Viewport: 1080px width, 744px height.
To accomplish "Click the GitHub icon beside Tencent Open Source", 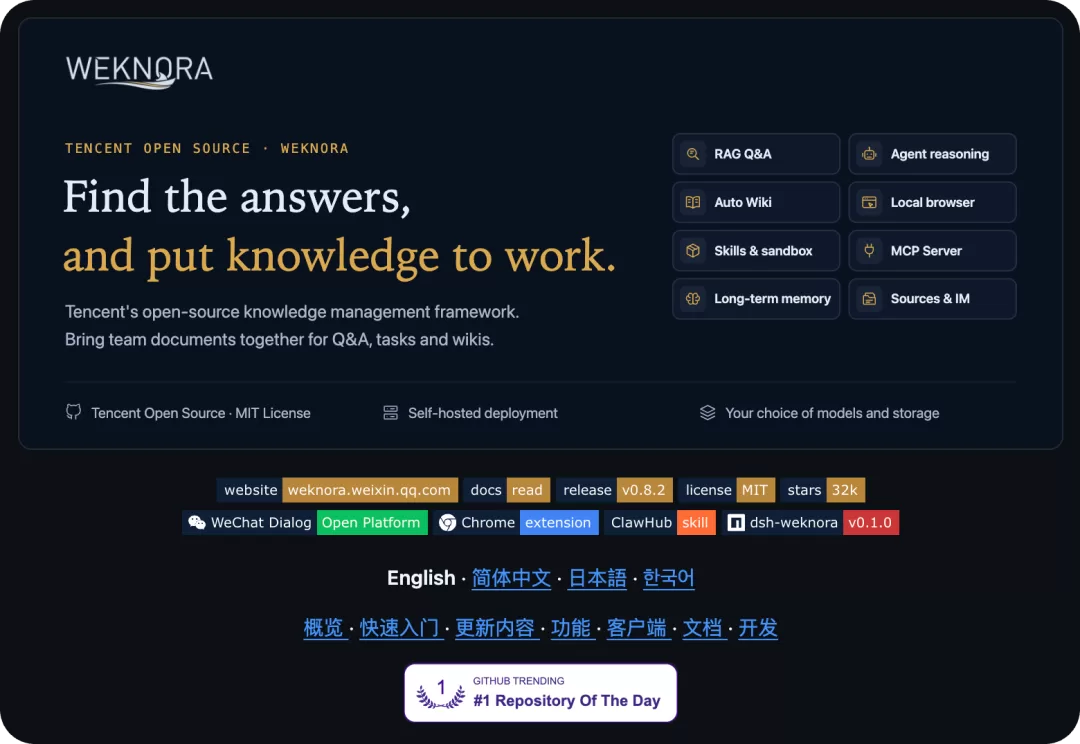I will [x=73, y=412].
